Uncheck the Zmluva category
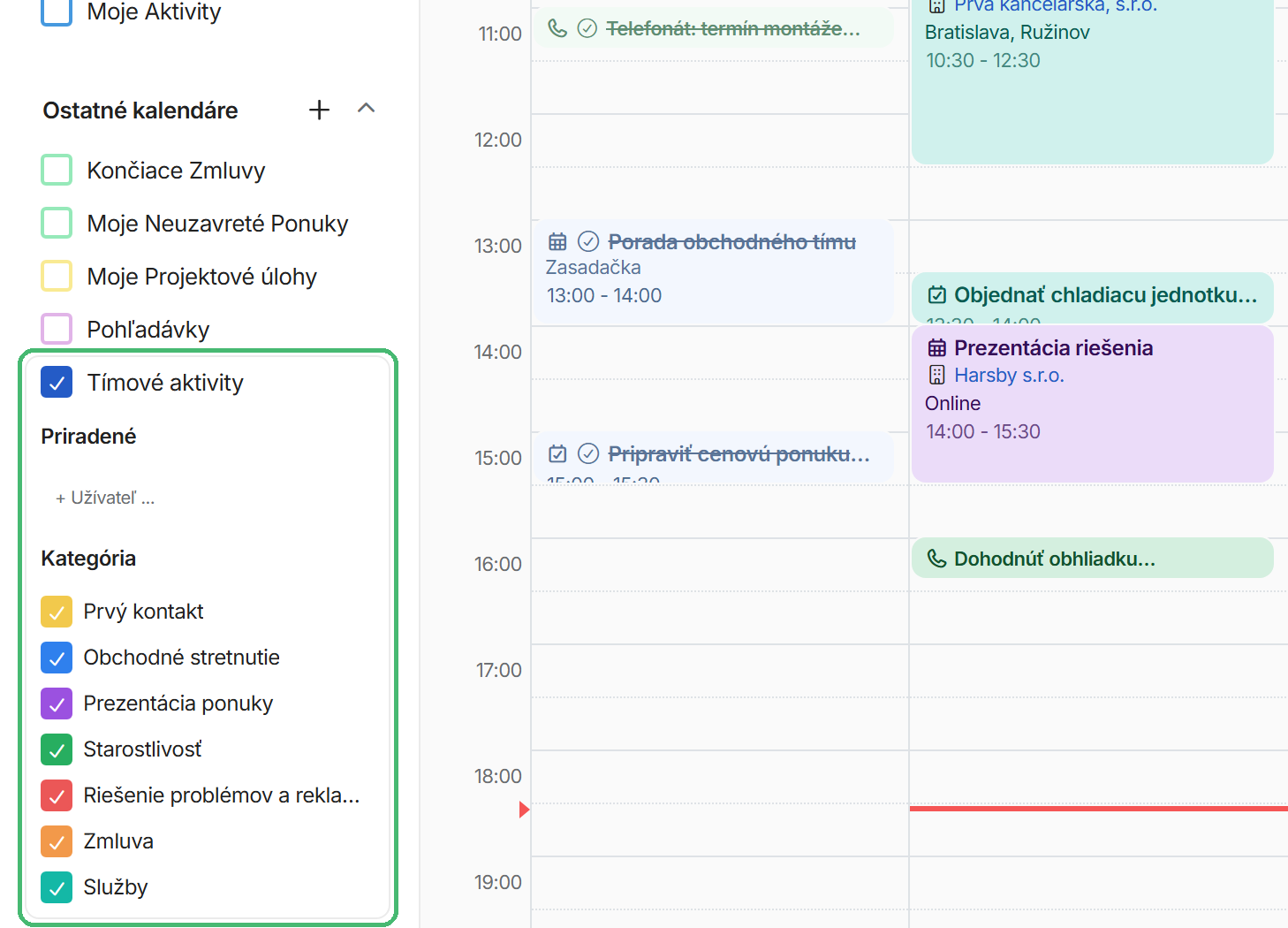 coord(57,841)
